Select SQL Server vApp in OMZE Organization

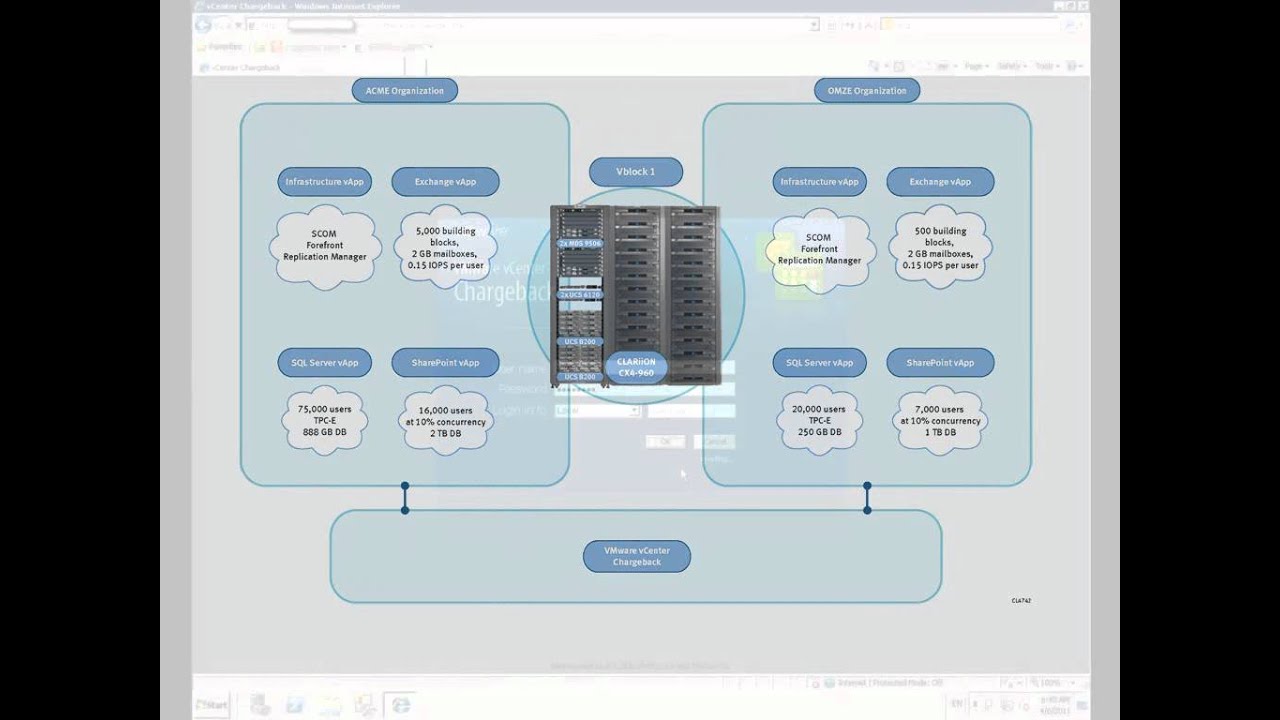point(820,362)
